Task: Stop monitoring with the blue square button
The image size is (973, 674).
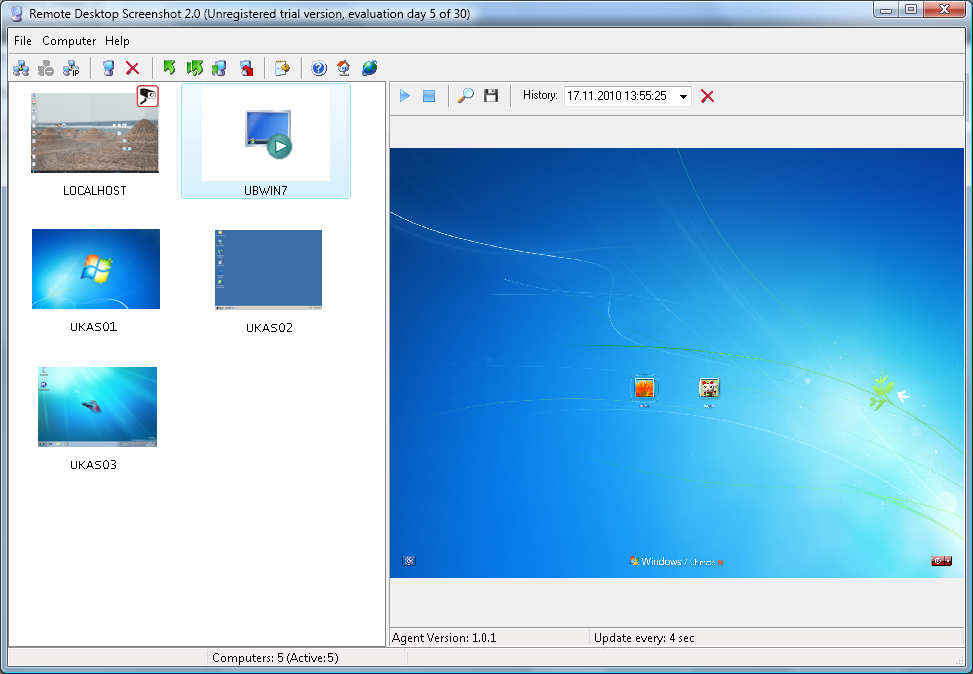Action: pyautogui.click(x=429, y=96)
